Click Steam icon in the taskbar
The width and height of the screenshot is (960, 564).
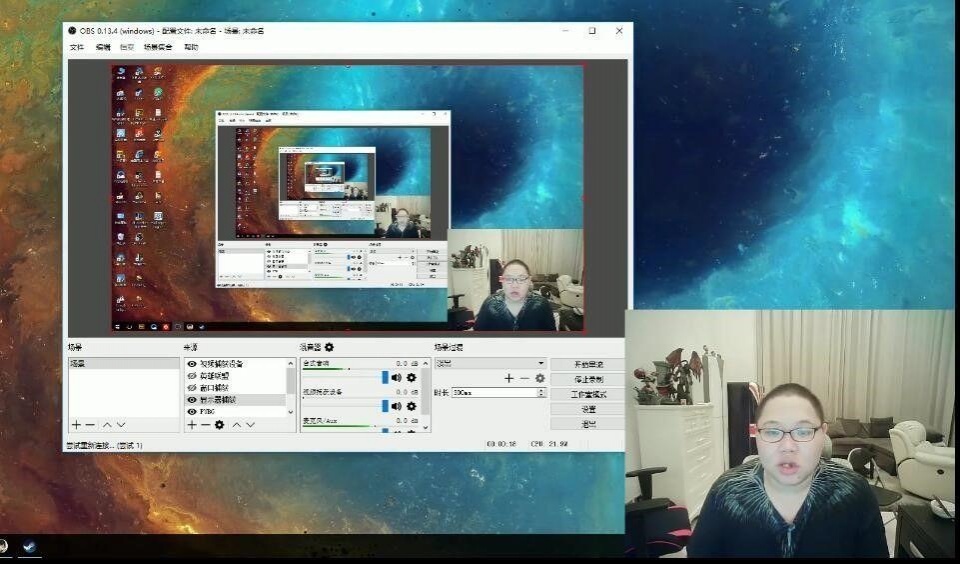pos(29,547)
